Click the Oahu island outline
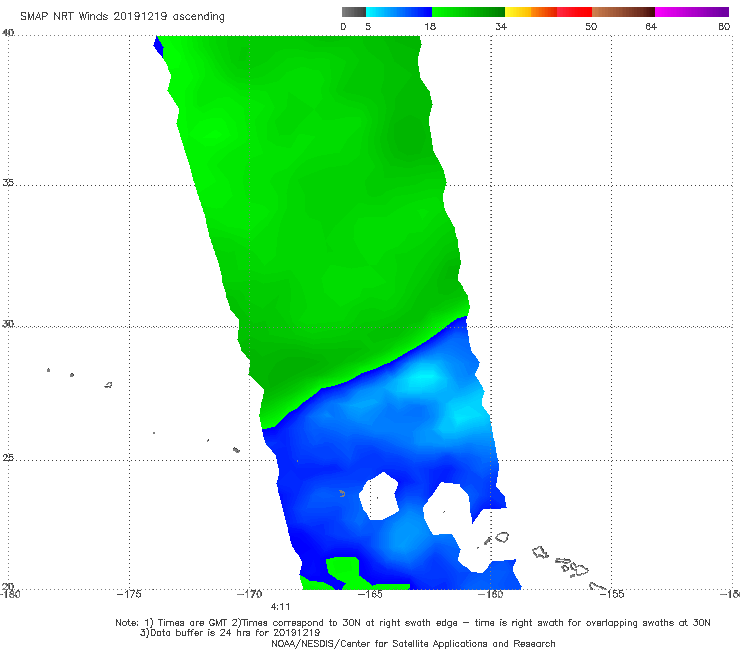Screen dimensions: 740x650 click(540, 552)
